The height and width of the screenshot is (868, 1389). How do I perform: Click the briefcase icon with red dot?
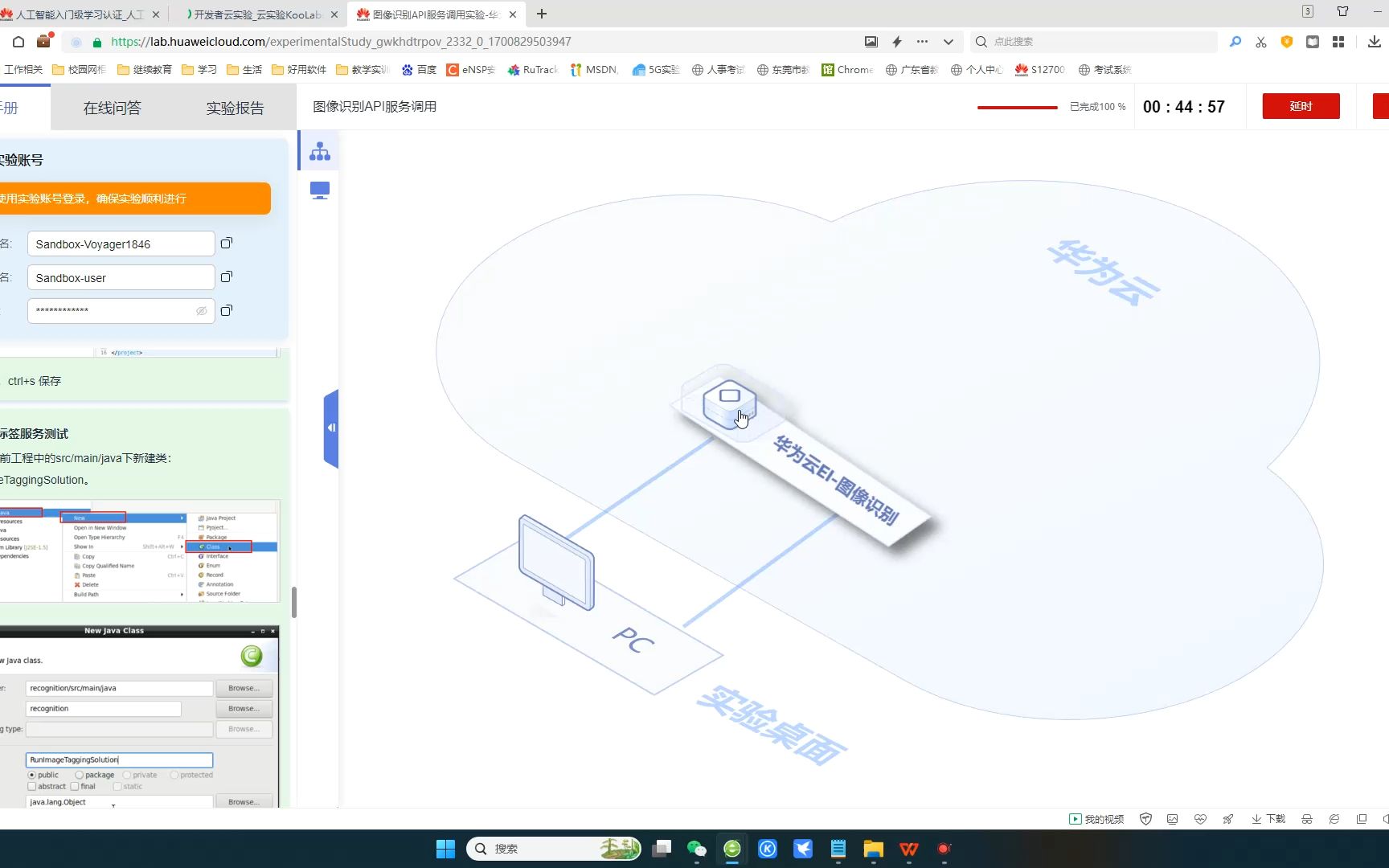44,41
